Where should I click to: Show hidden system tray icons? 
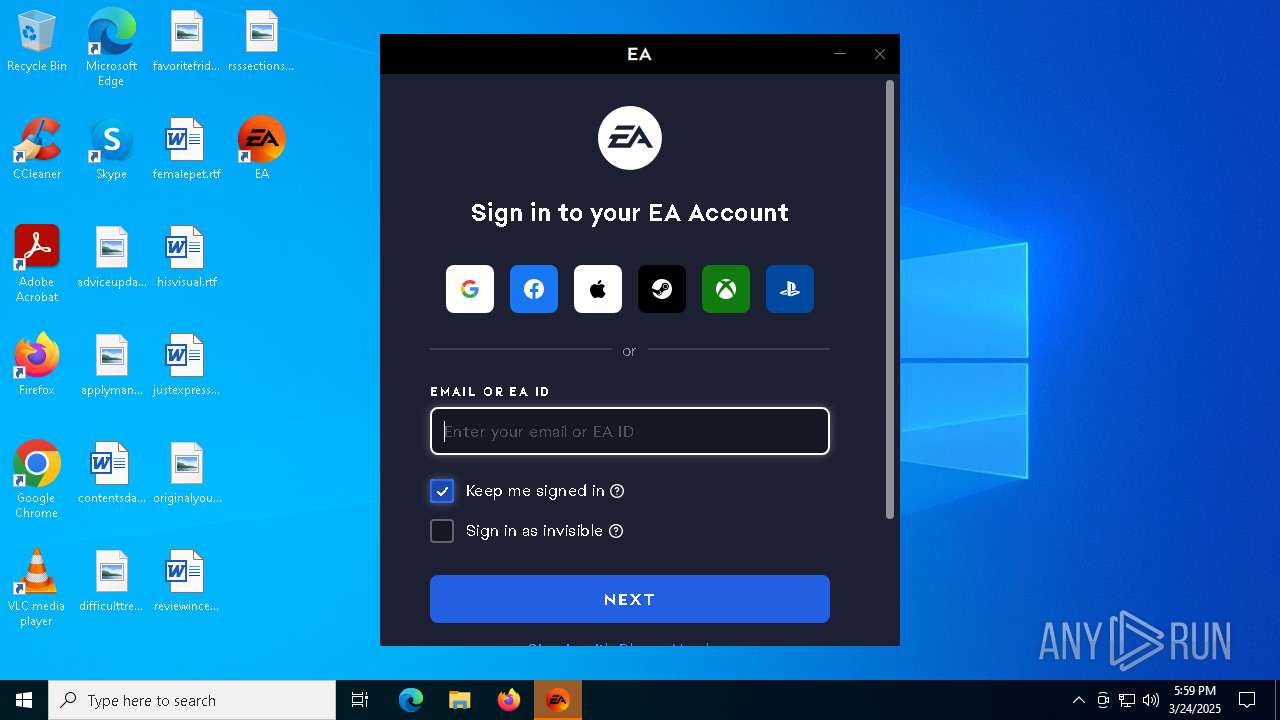[x=1078, y=700]
